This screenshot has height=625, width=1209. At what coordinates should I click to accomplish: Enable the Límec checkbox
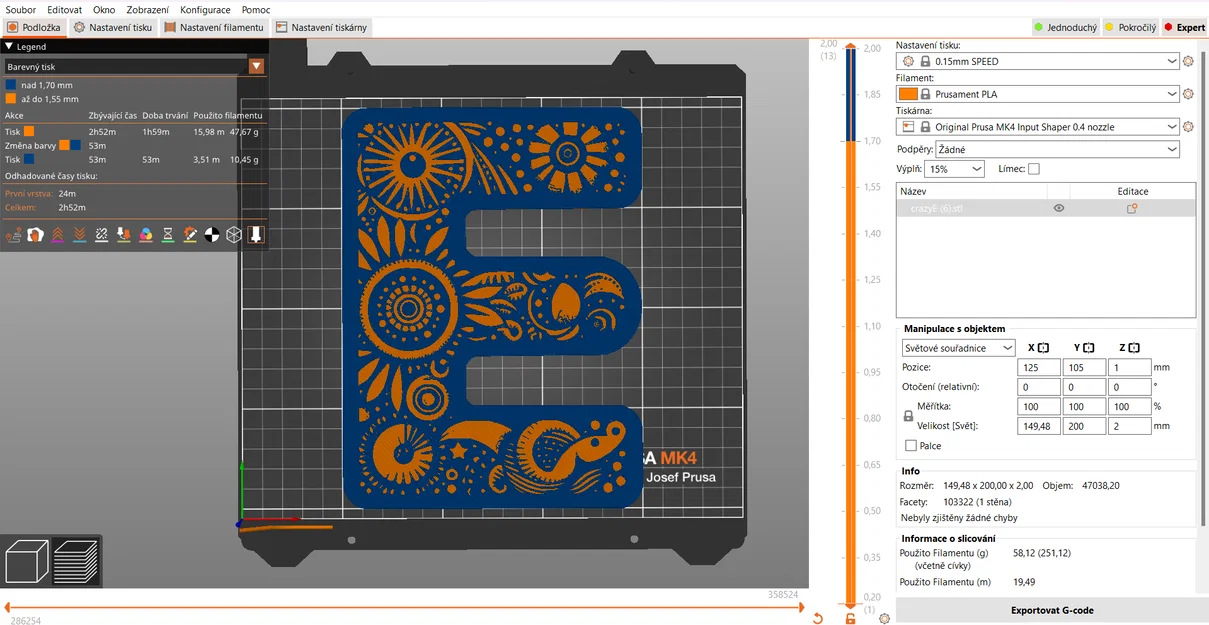pyautogui.click(x=1033, y=169)
